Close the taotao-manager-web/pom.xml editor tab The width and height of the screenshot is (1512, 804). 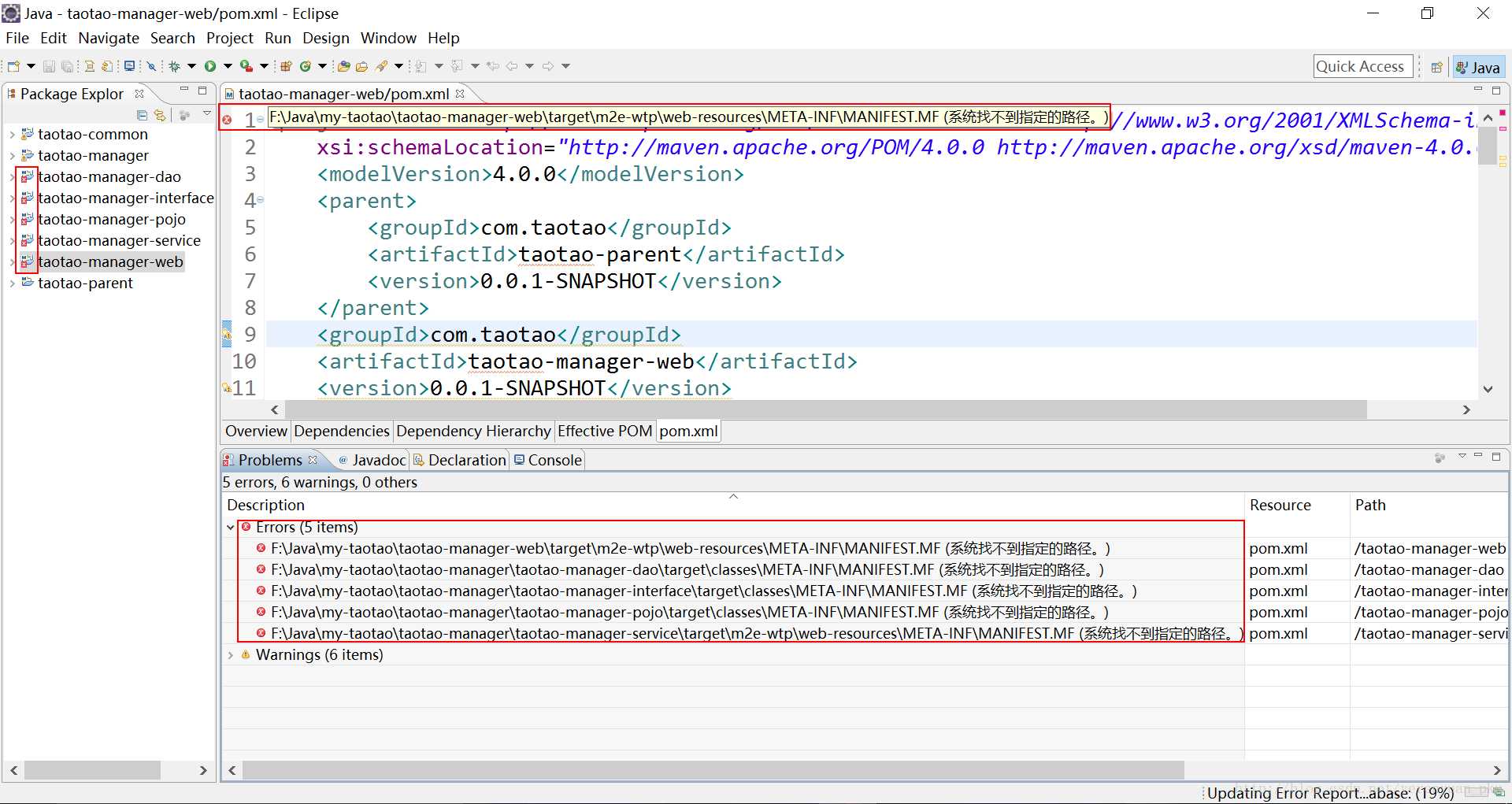point(460,94)
